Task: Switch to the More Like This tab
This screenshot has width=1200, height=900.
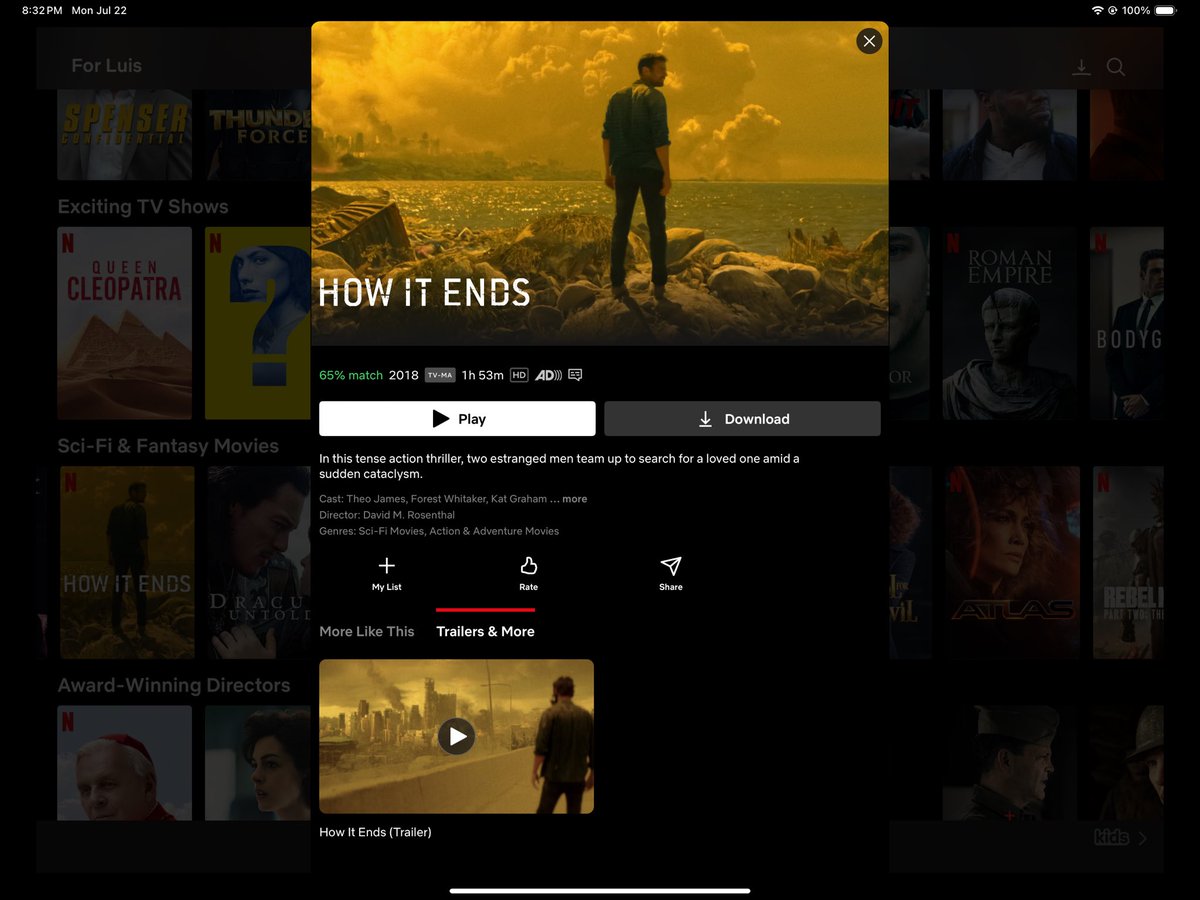Action: coord(367,631)
